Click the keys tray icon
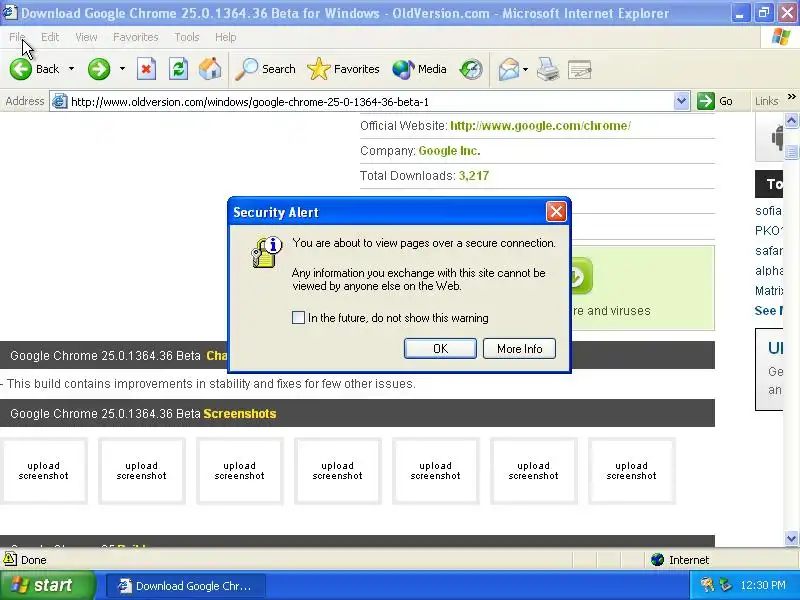 click(707, 585)
